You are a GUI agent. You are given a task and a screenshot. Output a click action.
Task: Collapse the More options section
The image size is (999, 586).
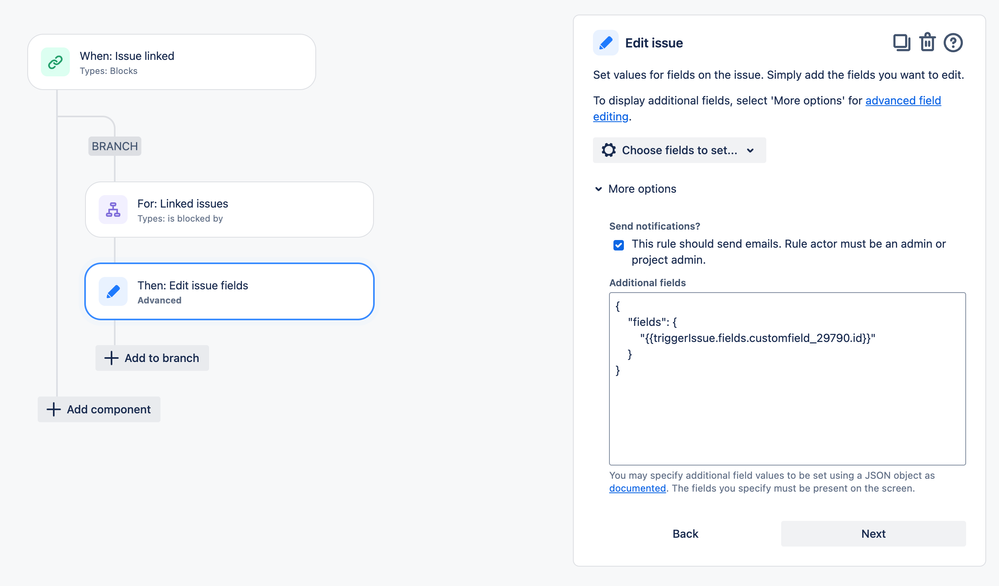[x=635, y=189]
